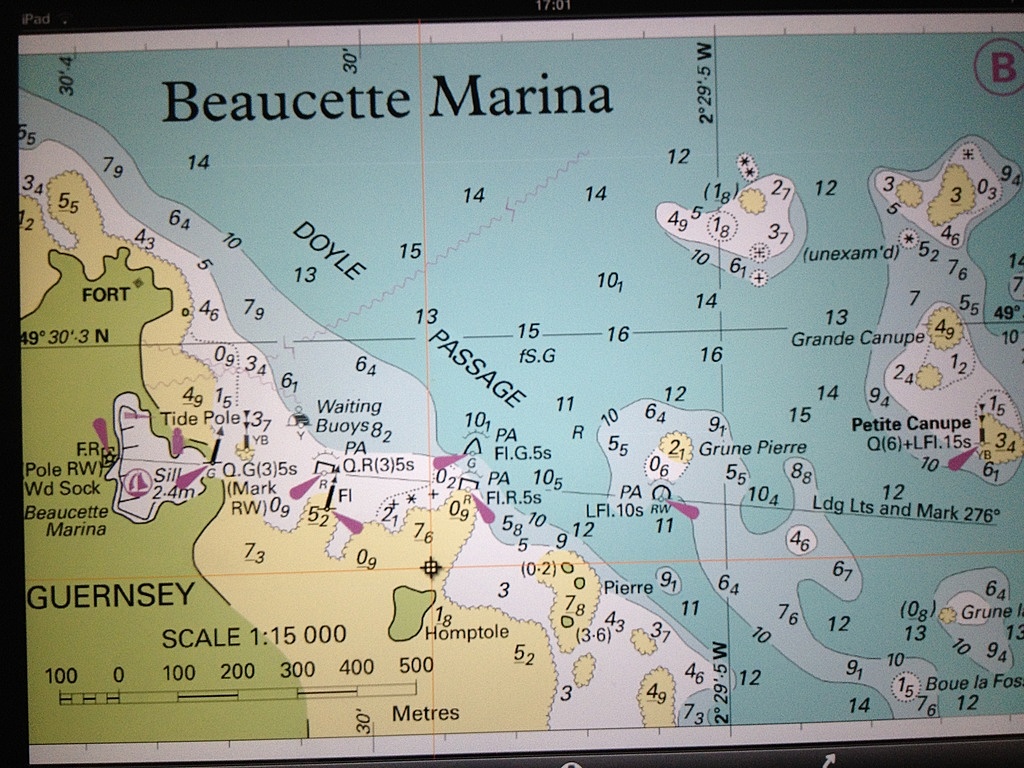The width and height of the screenshot is (1024, 768).
Task: Tap the 10₅ depth sounding
Action: tap(547, 479)
